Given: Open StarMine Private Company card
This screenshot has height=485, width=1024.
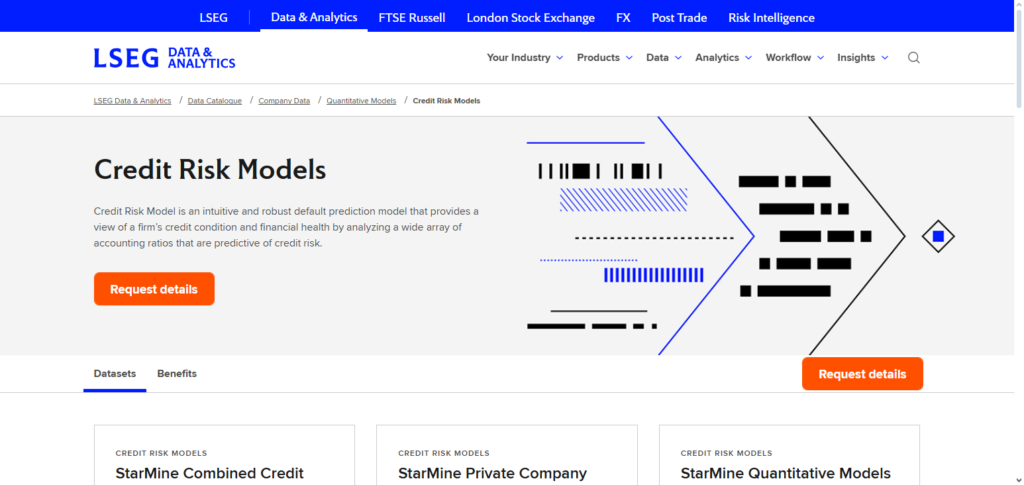Looking at the screenshot, I should pyautogui.click(x=507, y=456).
